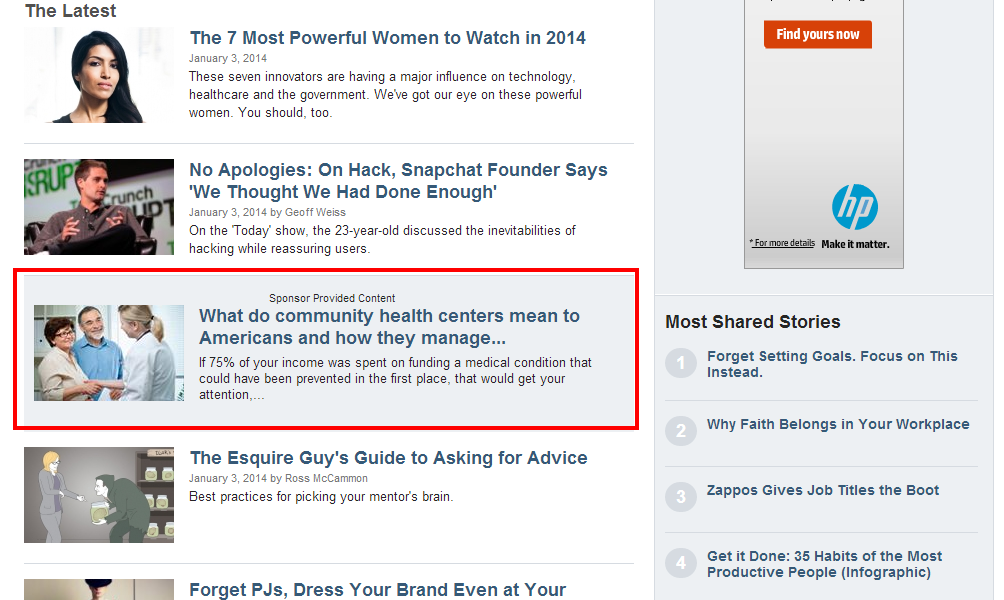
Task: Open 'Why Faith Belongs in Your Workplace'
Action: [838, 424]
